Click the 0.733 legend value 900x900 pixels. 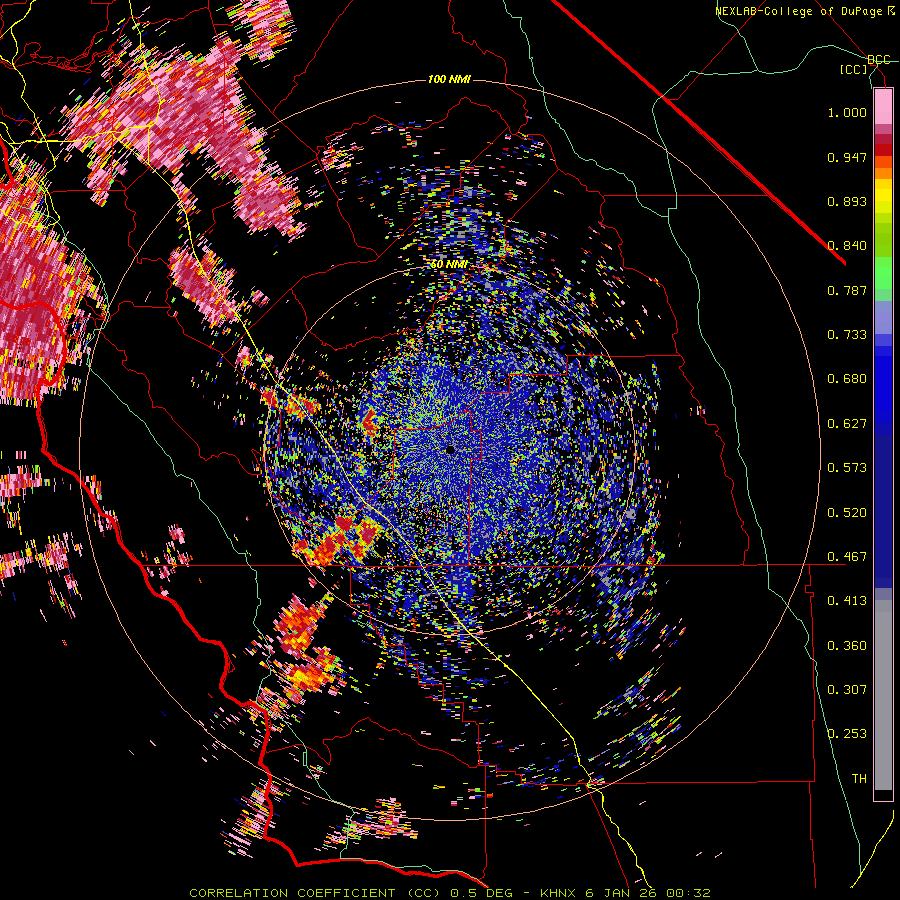tap(847, 335)
